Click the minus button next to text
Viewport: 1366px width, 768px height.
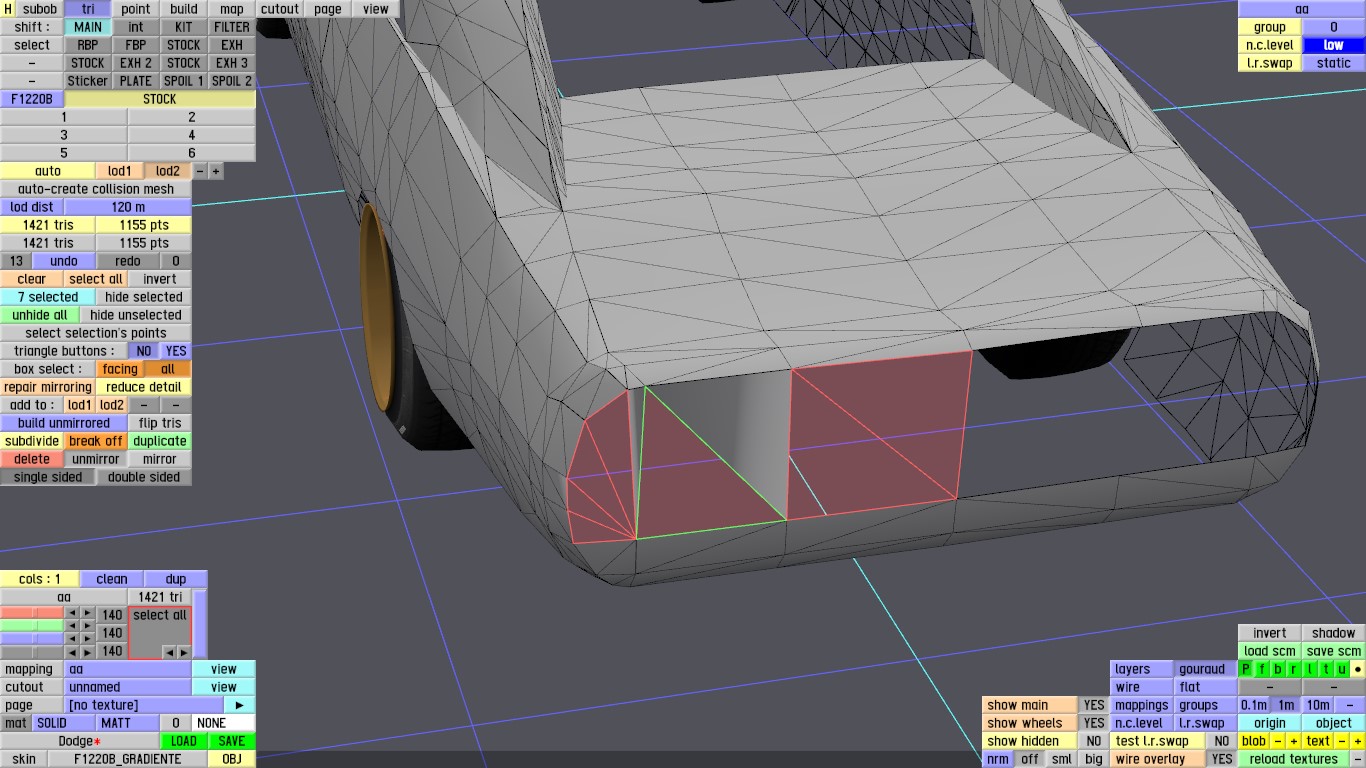click(1342, 741)
